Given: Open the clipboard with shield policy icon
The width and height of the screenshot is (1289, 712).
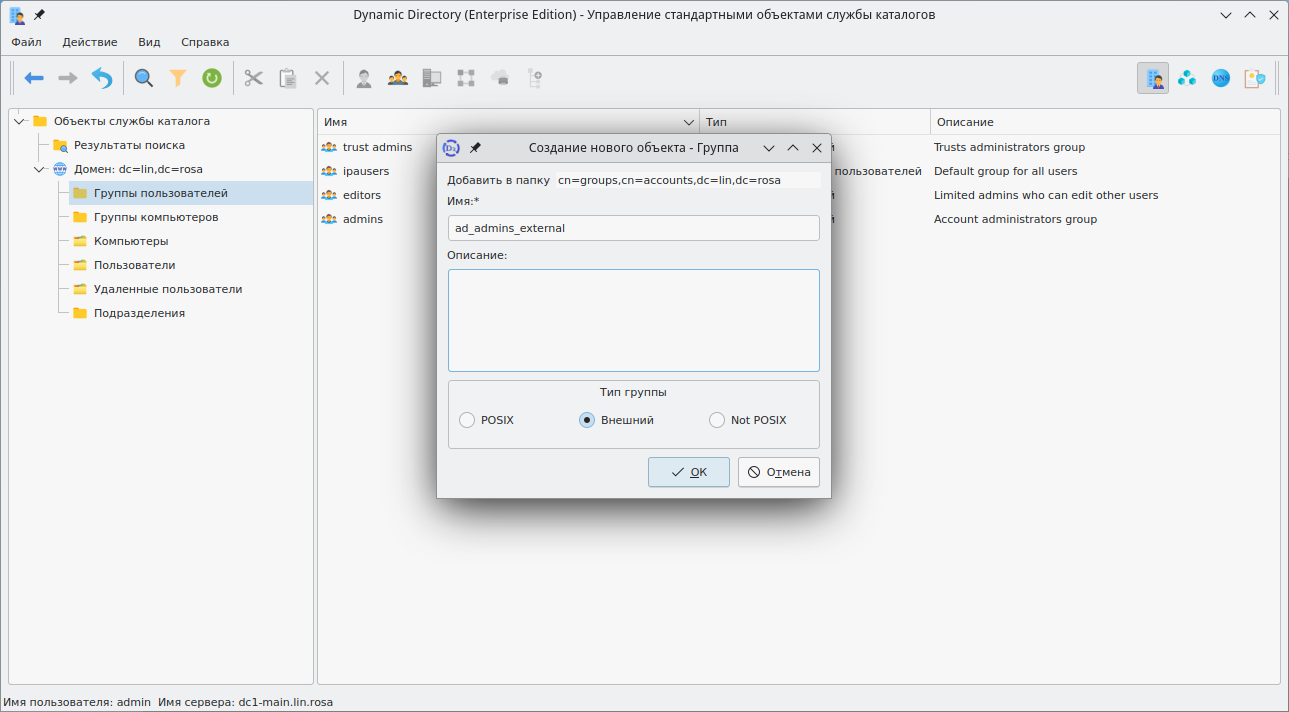Looking at the screenshot, I should pos(1254,78).
